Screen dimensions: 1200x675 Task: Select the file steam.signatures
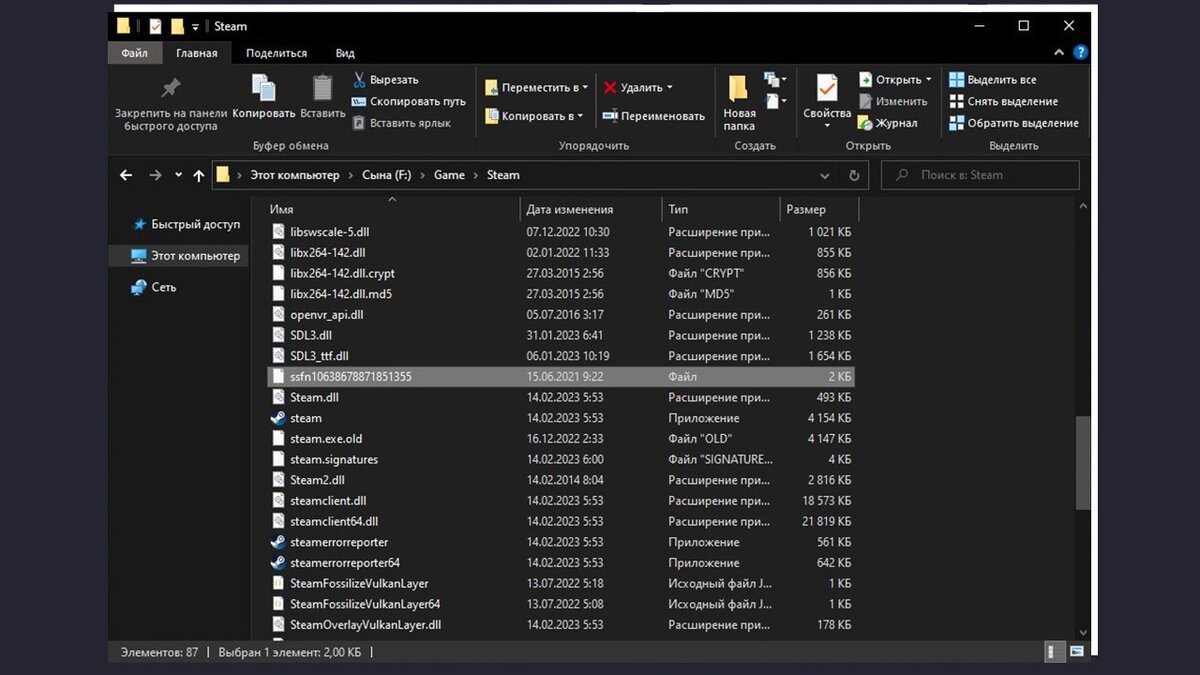(563, 460)
